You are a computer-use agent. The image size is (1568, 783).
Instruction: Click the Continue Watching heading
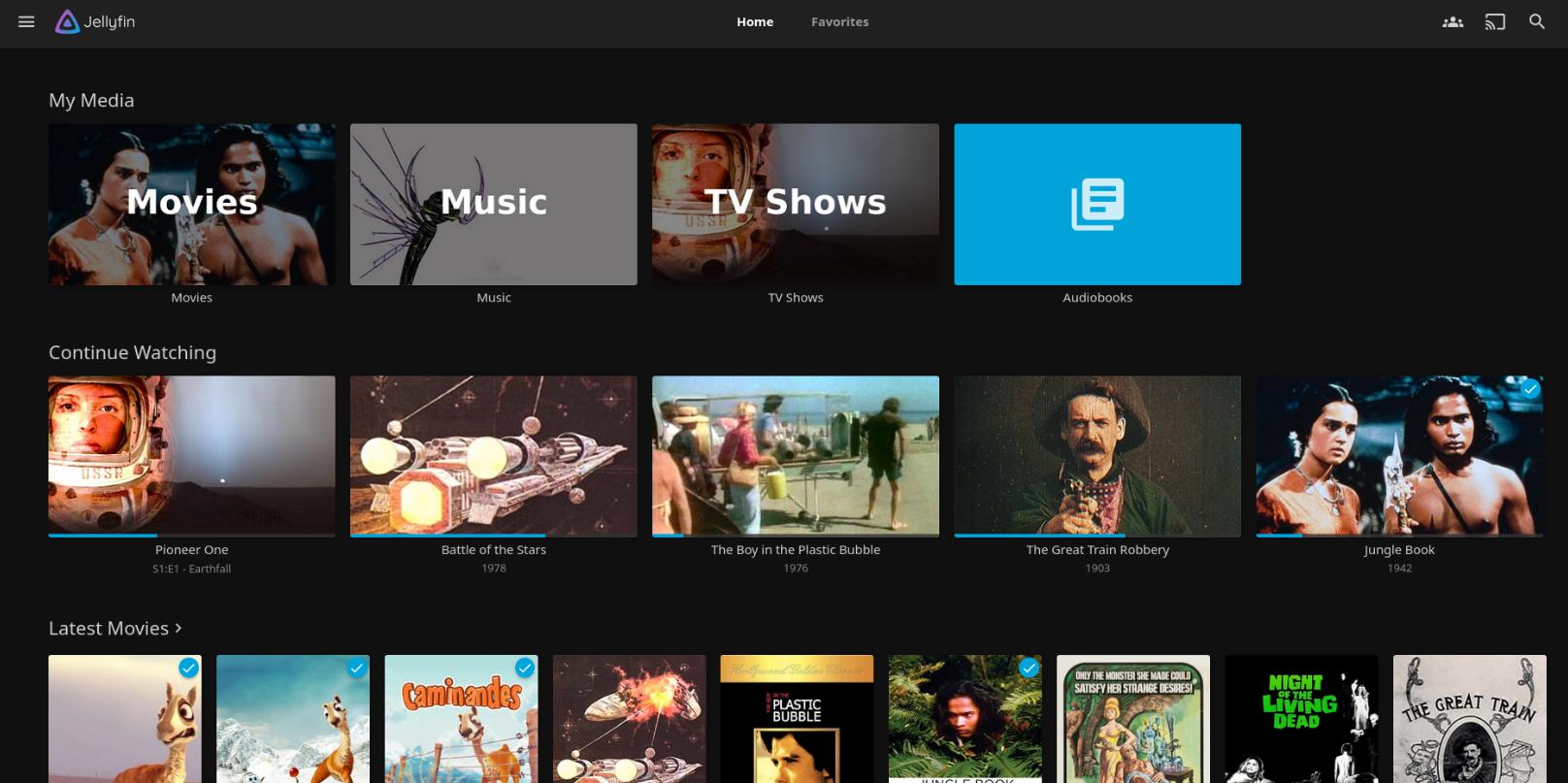[x=133, y=352]
